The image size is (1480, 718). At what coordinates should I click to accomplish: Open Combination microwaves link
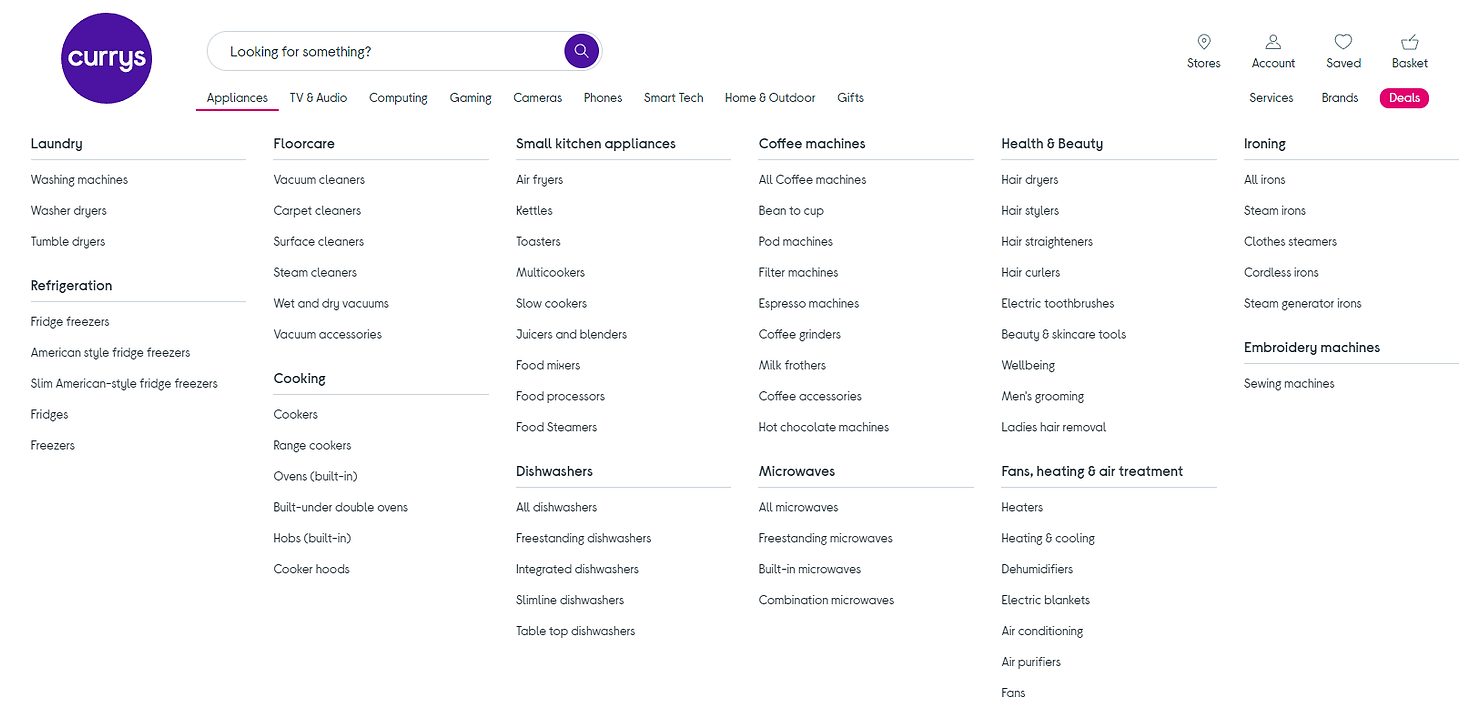point(826,601)
